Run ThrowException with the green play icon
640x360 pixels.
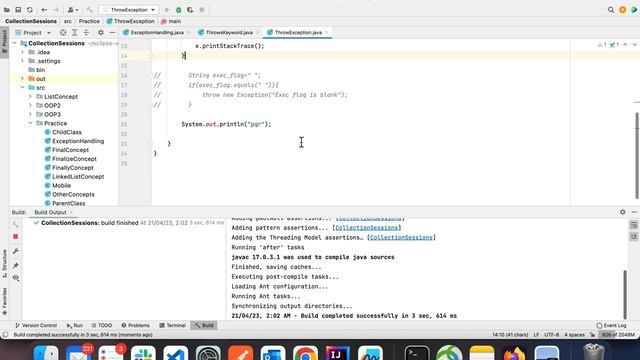[x=167, y=10]
